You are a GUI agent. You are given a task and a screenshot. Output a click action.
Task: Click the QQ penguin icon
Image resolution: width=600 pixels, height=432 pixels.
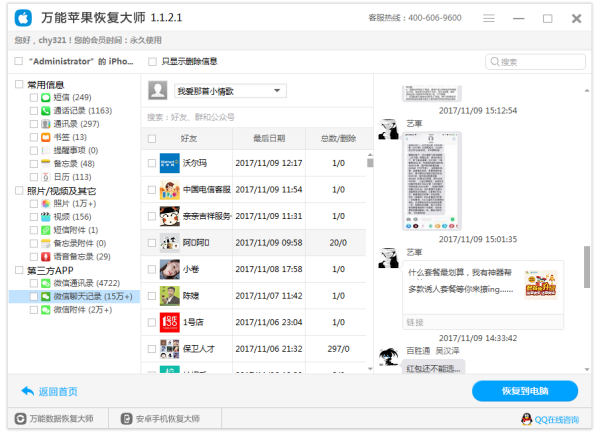pyautogui.click(x=527, y=419)
